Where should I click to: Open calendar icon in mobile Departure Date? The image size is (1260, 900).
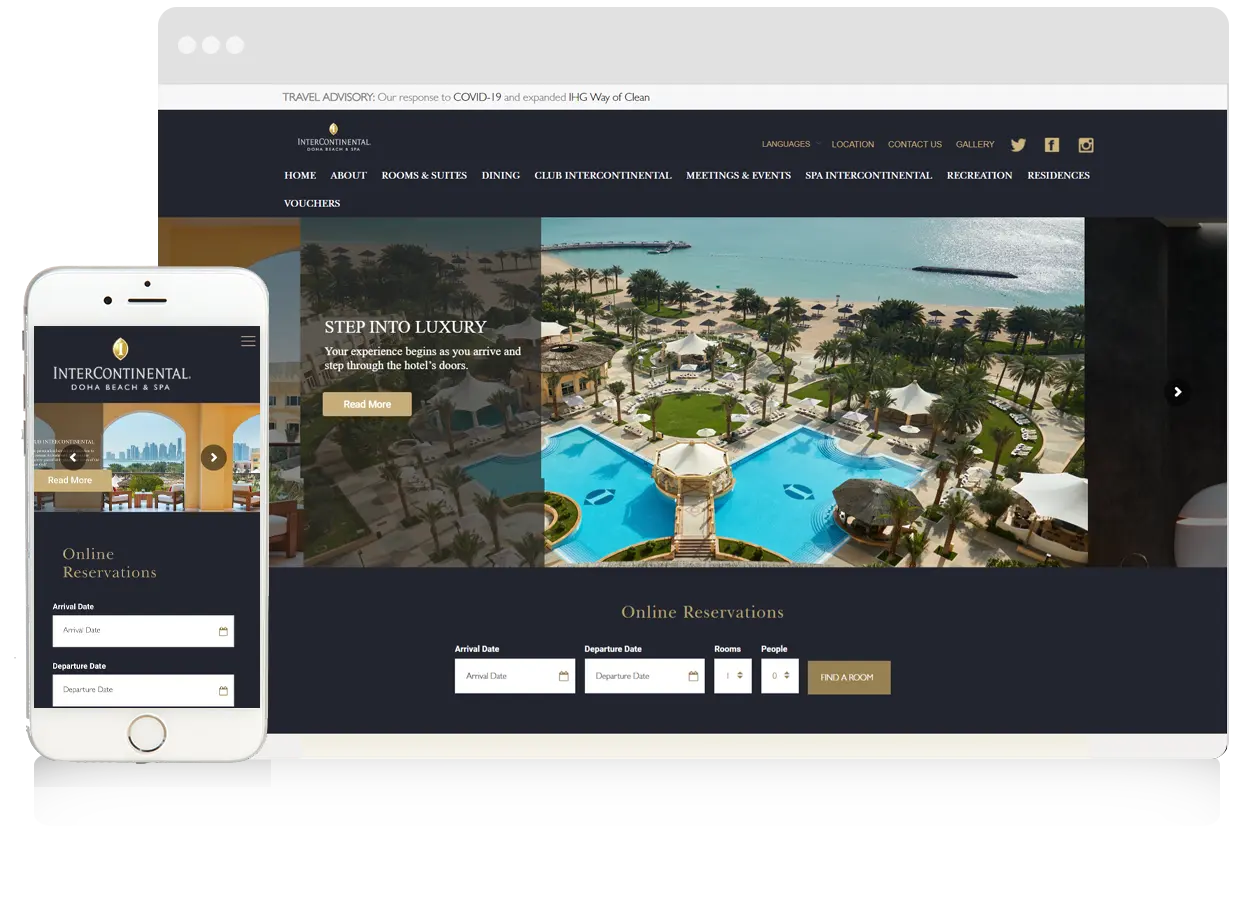point(223,690)
